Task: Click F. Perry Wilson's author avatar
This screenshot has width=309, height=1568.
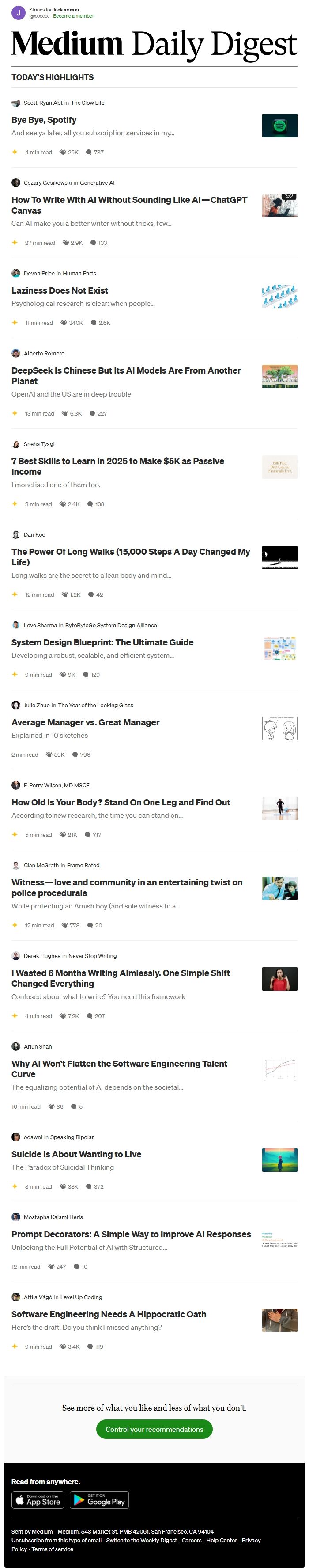Action: tap(16, 785)
